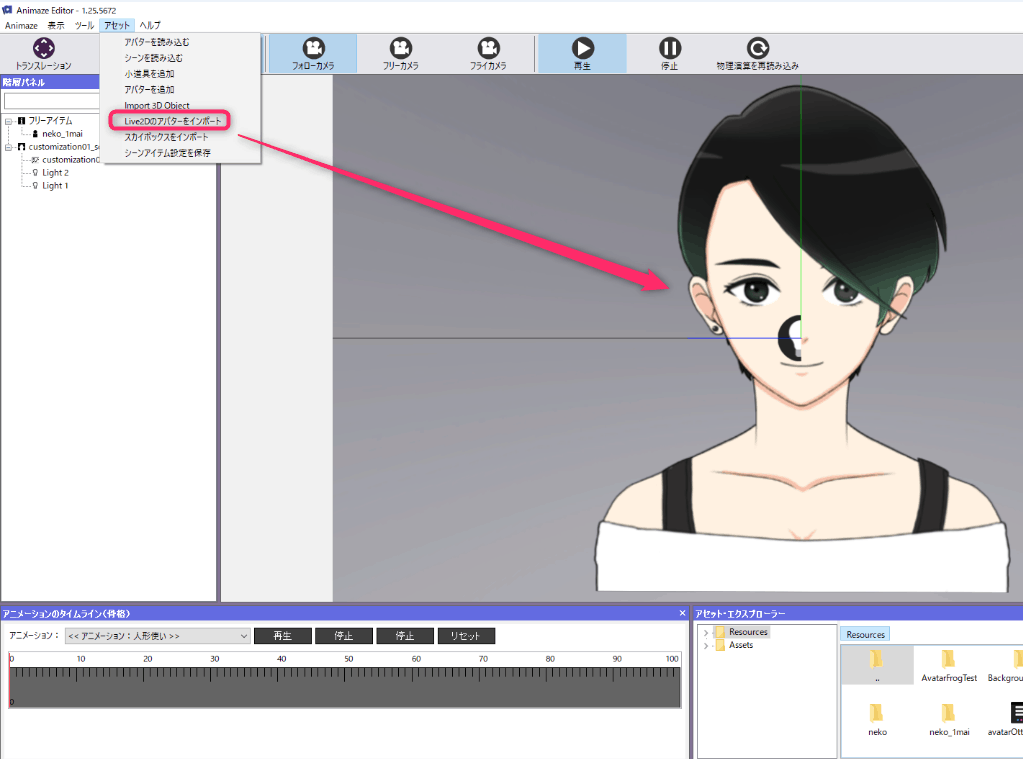The image size is (1023, 759).
Task: Choose スカイボックスをインポート from the menu
Action: (166, 136)
